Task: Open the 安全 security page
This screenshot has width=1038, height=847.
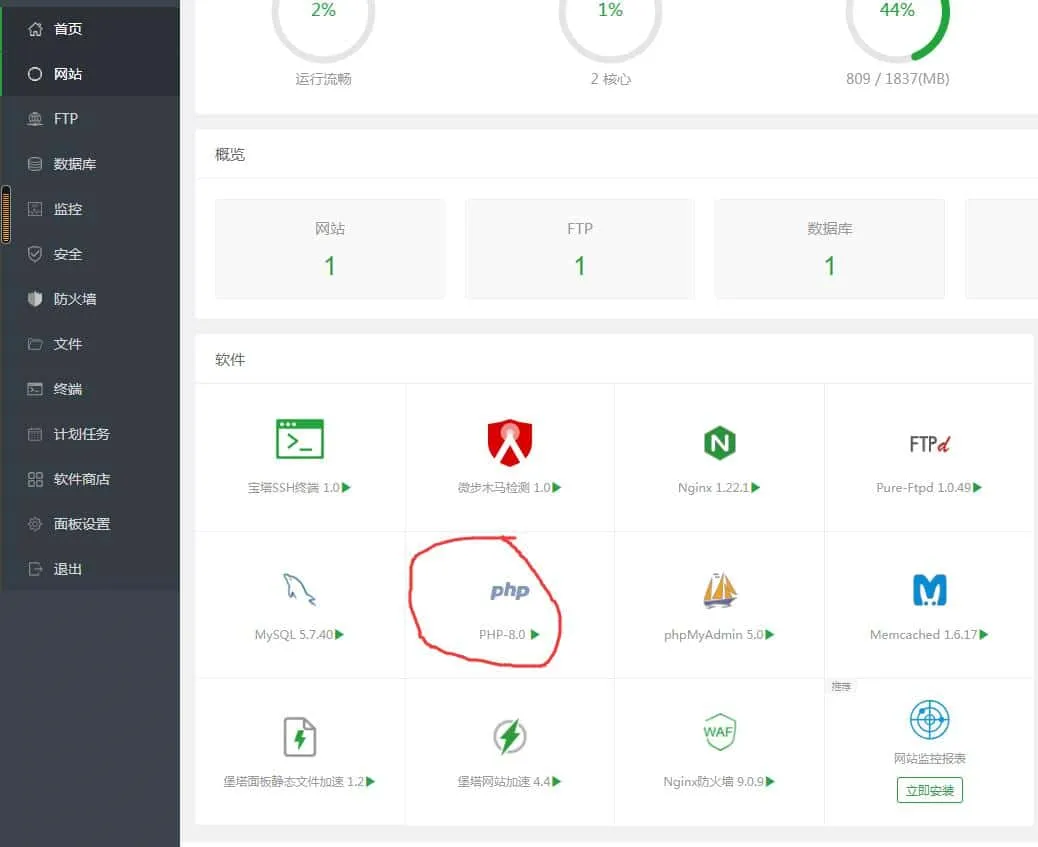Action: point(90,254)
